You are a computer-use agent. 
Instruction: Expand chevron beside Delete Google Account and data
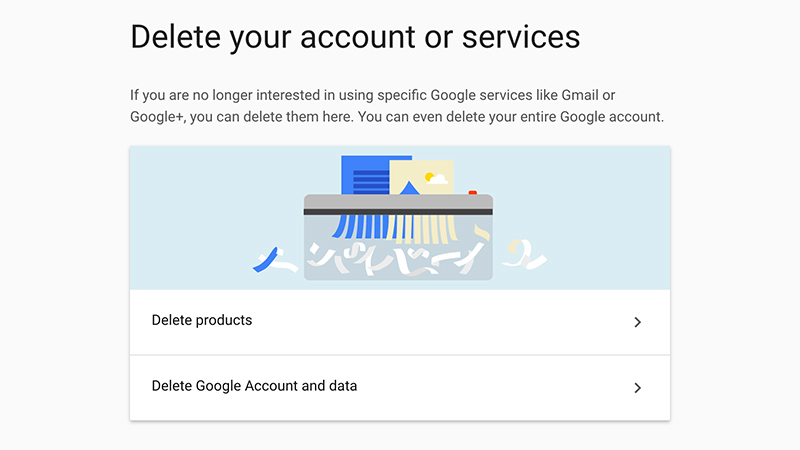coord(637,388)
